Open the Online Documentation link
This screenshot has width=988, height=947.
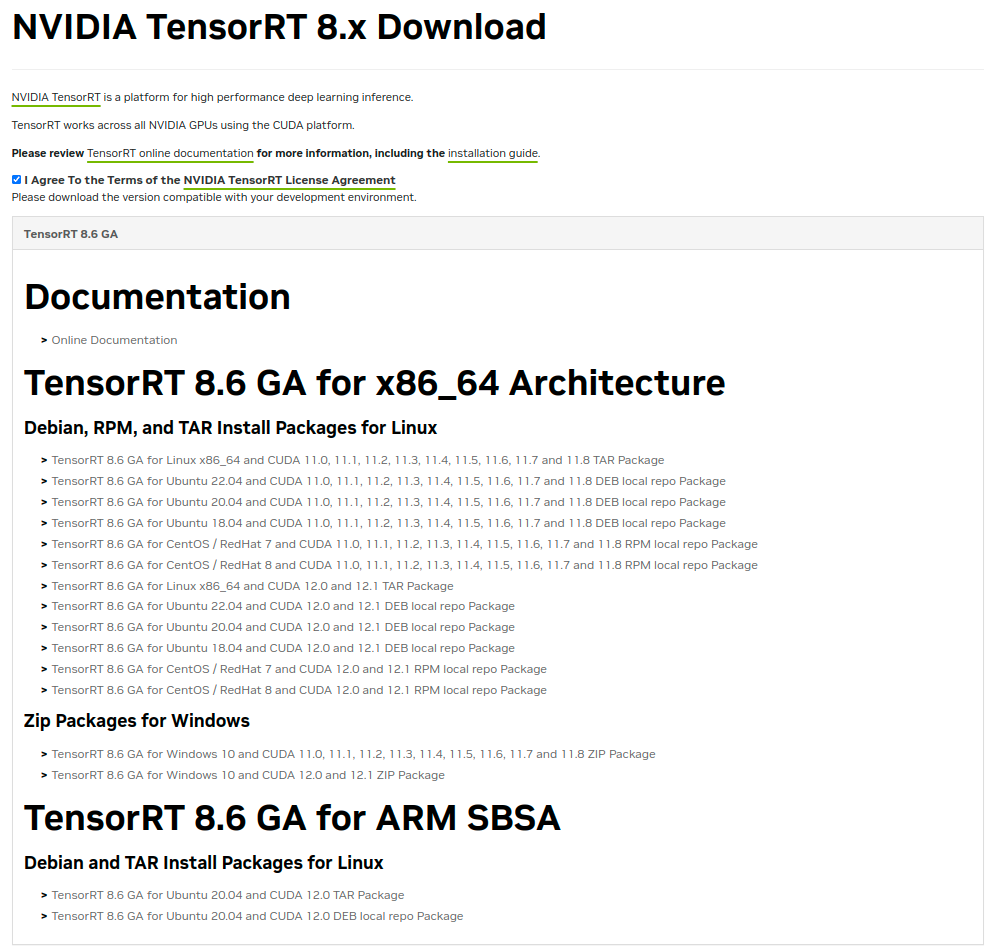(114, 340)
